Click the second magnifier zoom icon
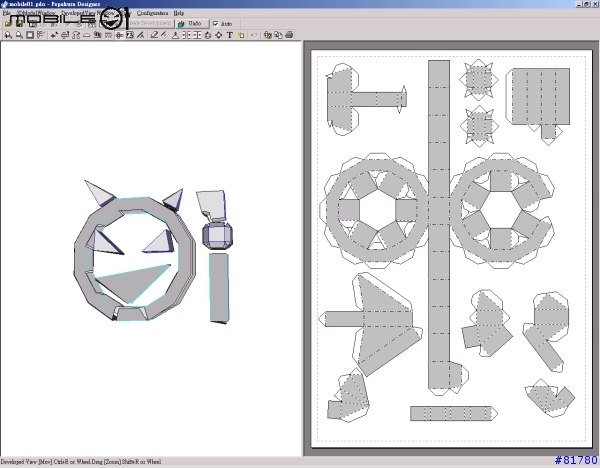Screen dimensions: 600x468 (x=19, y=35)
